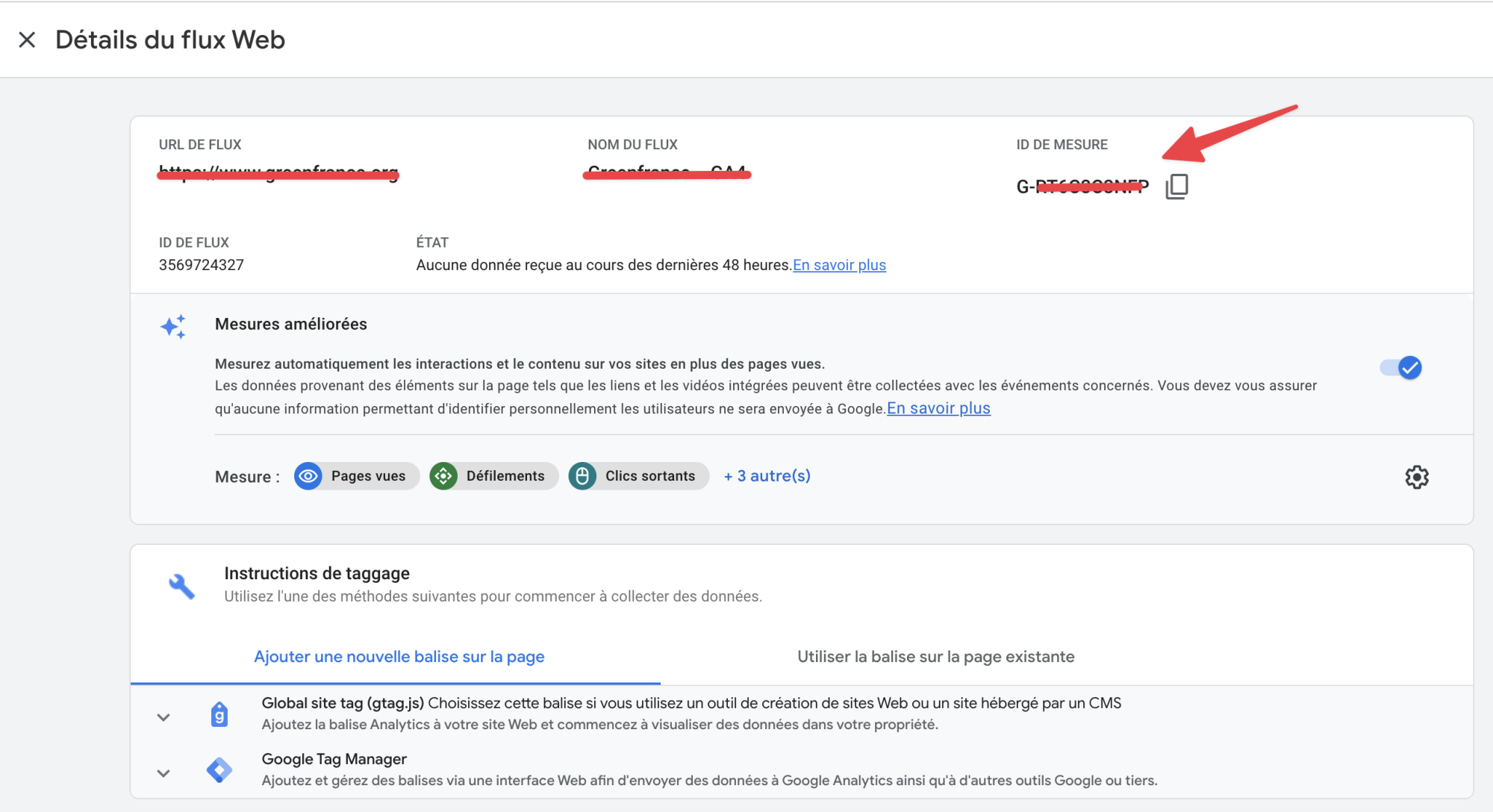Select the flux ID number 3569724327
Screen dimensions: 1493x812
click(201, 265)
